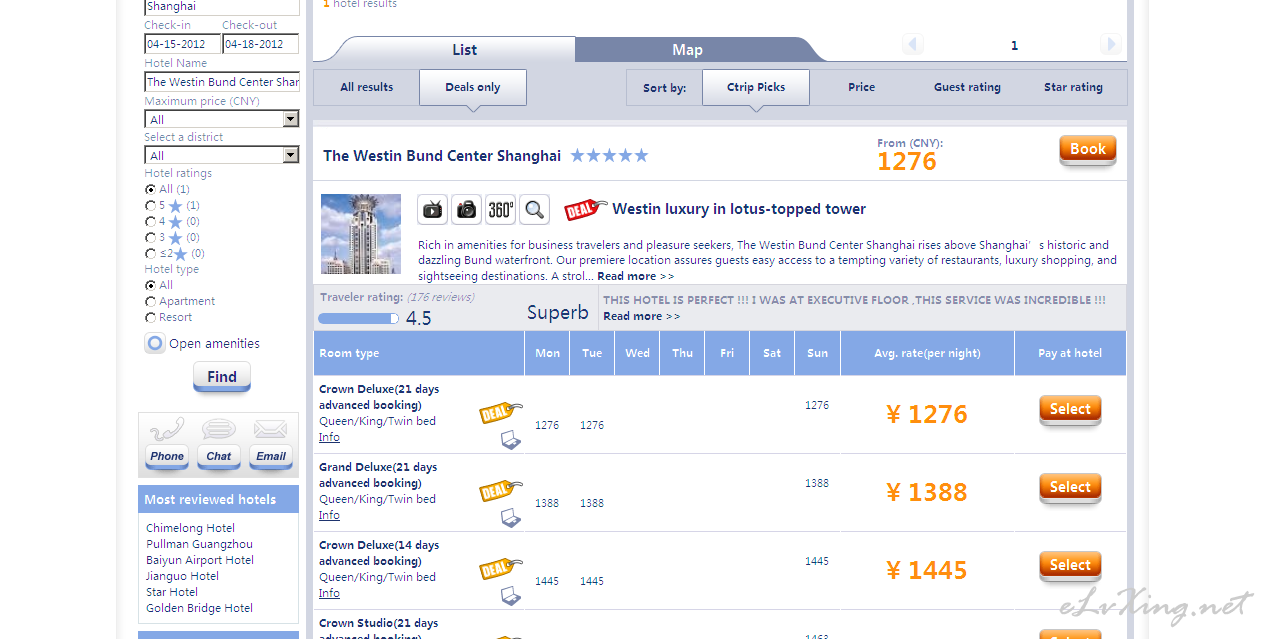Sort results by Star rating
Screen dimensions: 1264x639
click(x=1073, y=87)
